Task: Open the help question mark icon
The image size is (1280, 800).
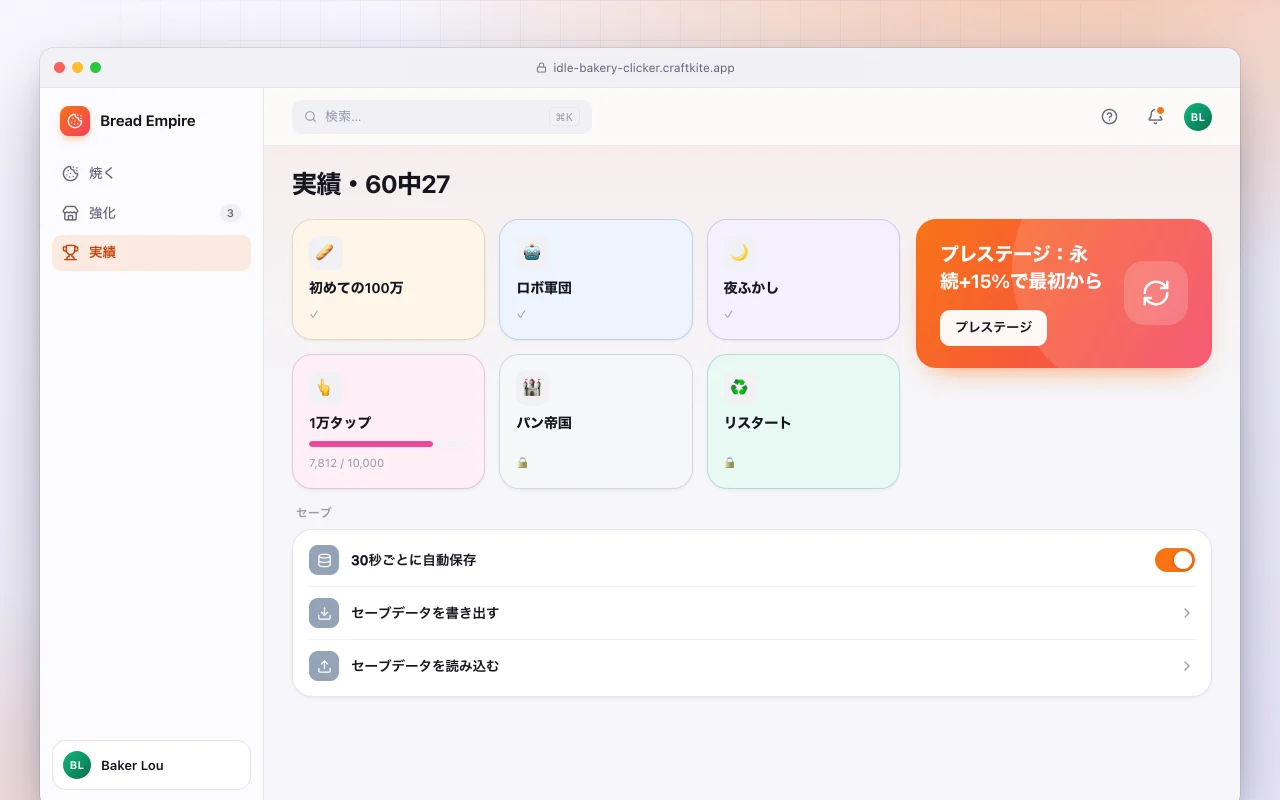Action: tap(1109, 117)
